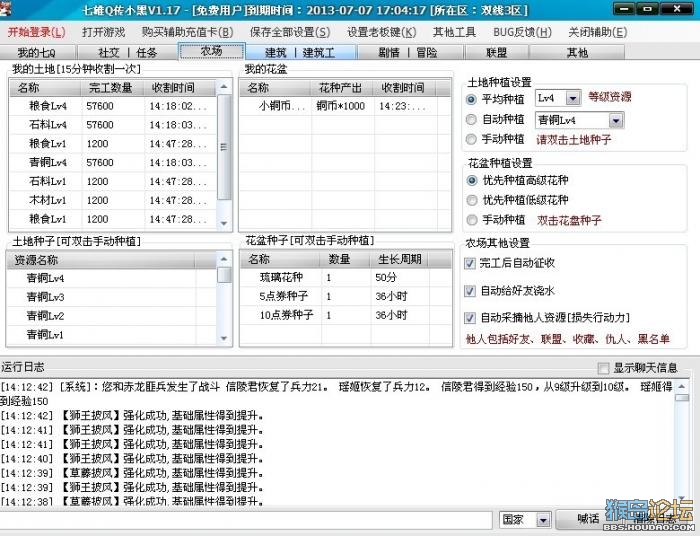The image size is (700, 536).
Task: Select the 小铜币 flowerpot row
Action: click(x=345, y=106)
